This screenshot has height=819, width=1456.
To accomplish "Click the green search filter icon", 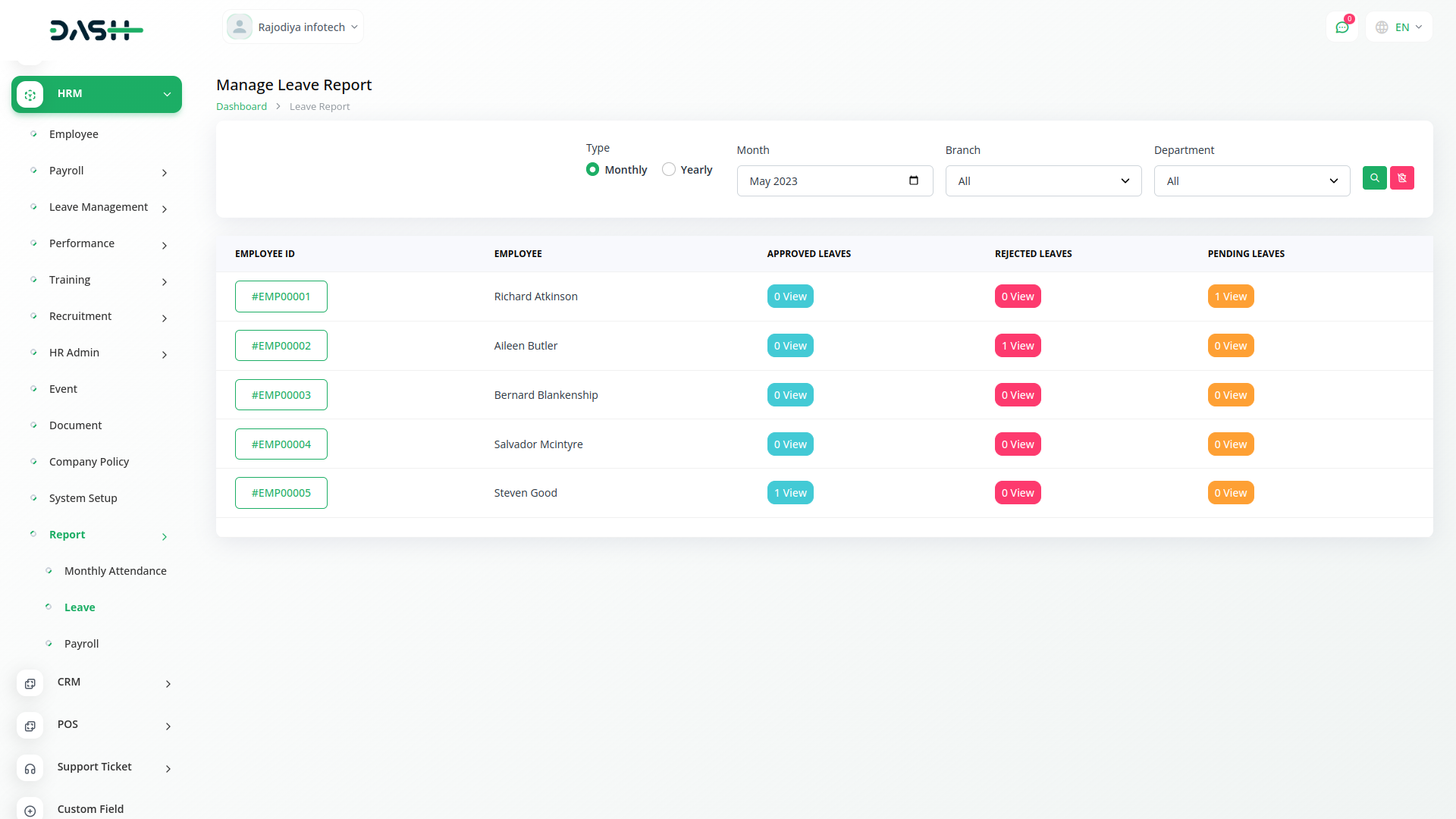I will (1374, 178).
